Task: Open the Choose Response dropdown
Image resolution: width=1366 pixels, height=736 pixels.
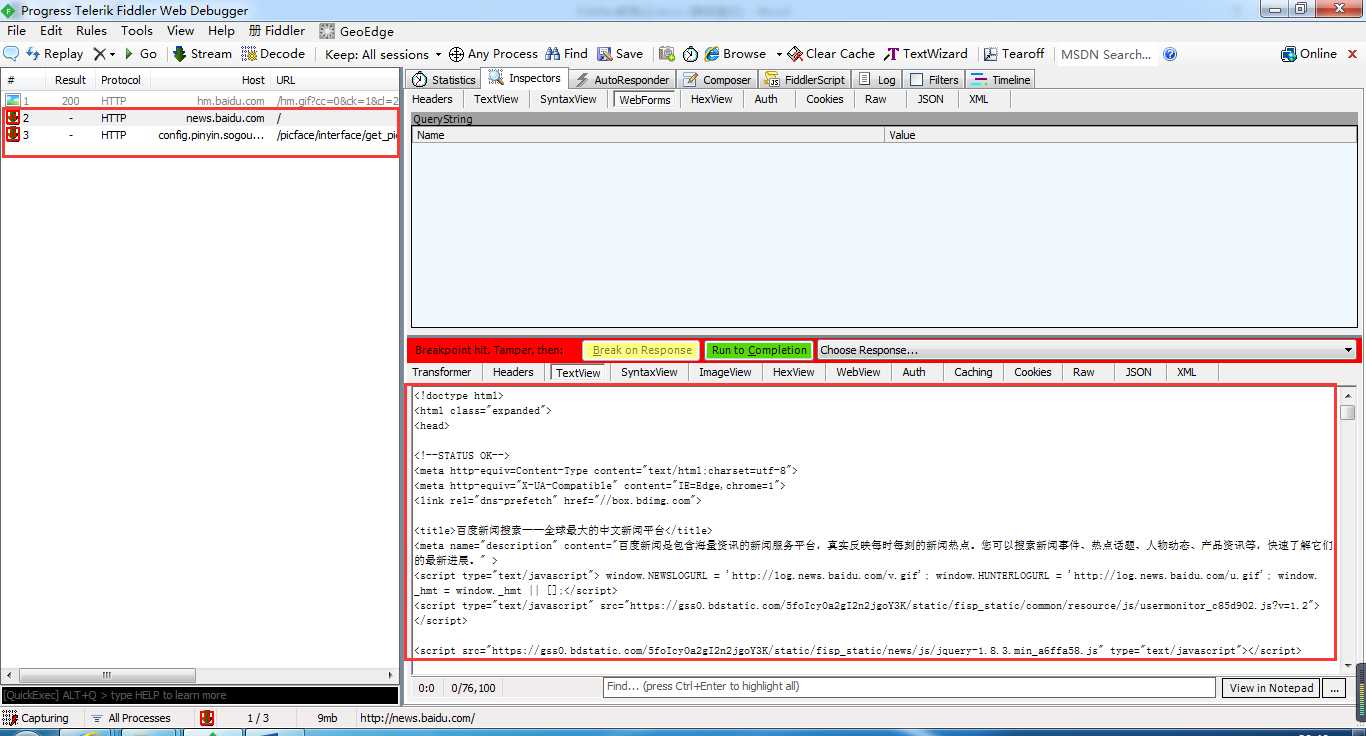Action: (x=1087, y=350)
